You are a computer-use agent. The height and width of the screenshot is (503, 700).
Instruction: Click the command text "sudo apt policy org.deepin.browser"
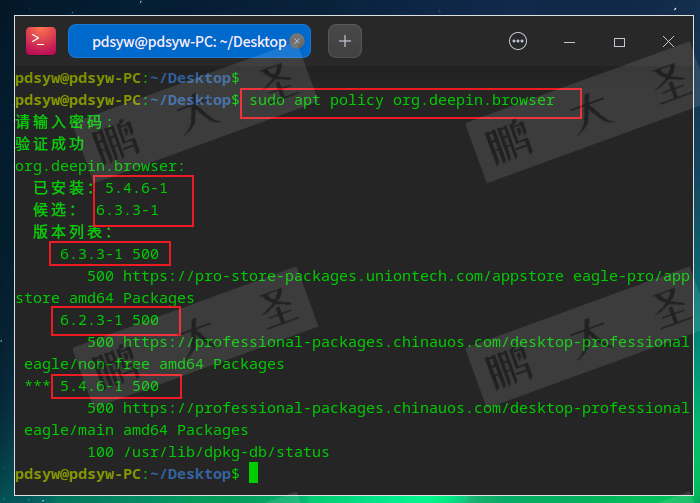(402, 101)
